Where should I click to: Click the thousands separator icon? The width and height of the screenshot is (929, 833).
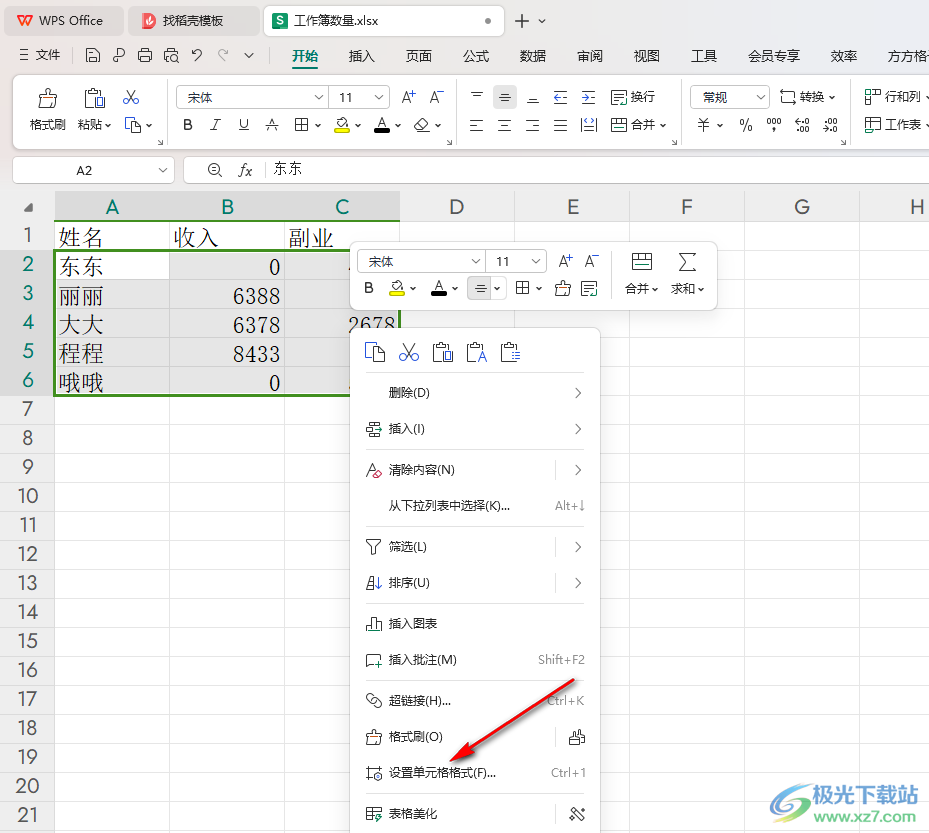pos(774,125)
